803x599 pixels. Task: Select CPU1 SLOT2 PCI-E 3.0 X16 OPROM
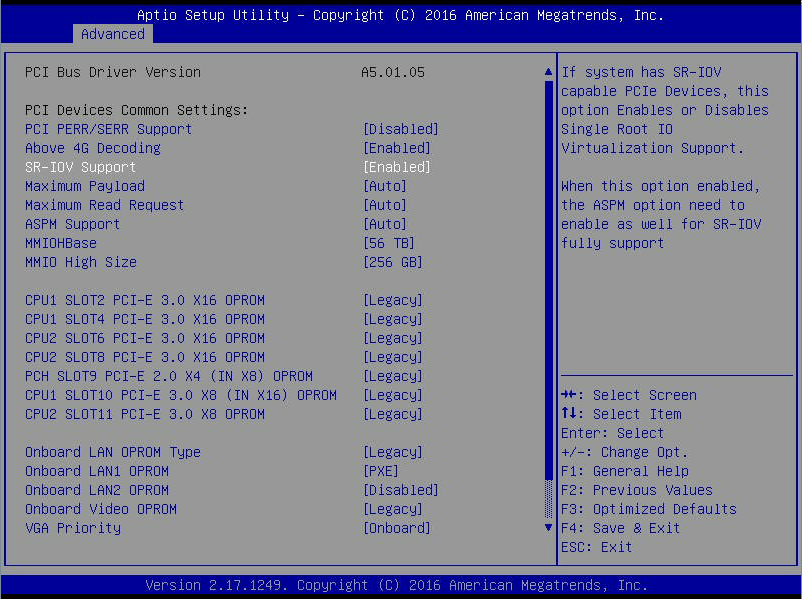[x=145, y=300]
